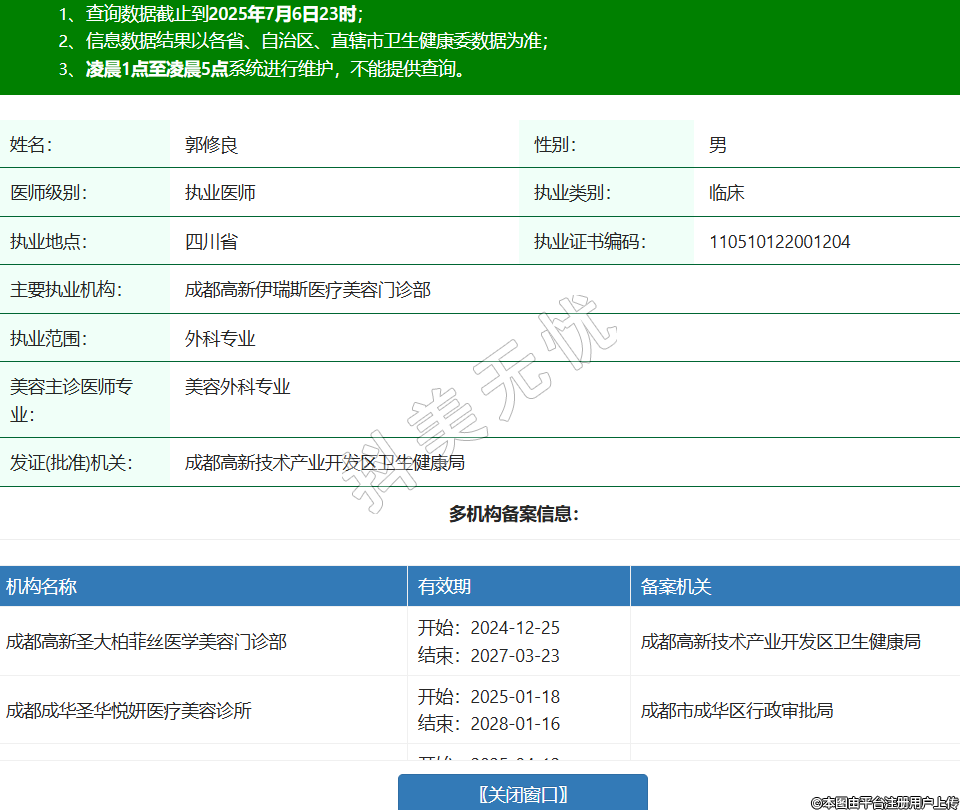Image resolution: width=960 pixels, height=810 pixels.
Task: Click 成都高新伊瑞斯医疗美容门诊部 institution text
Action: [307, 290]
